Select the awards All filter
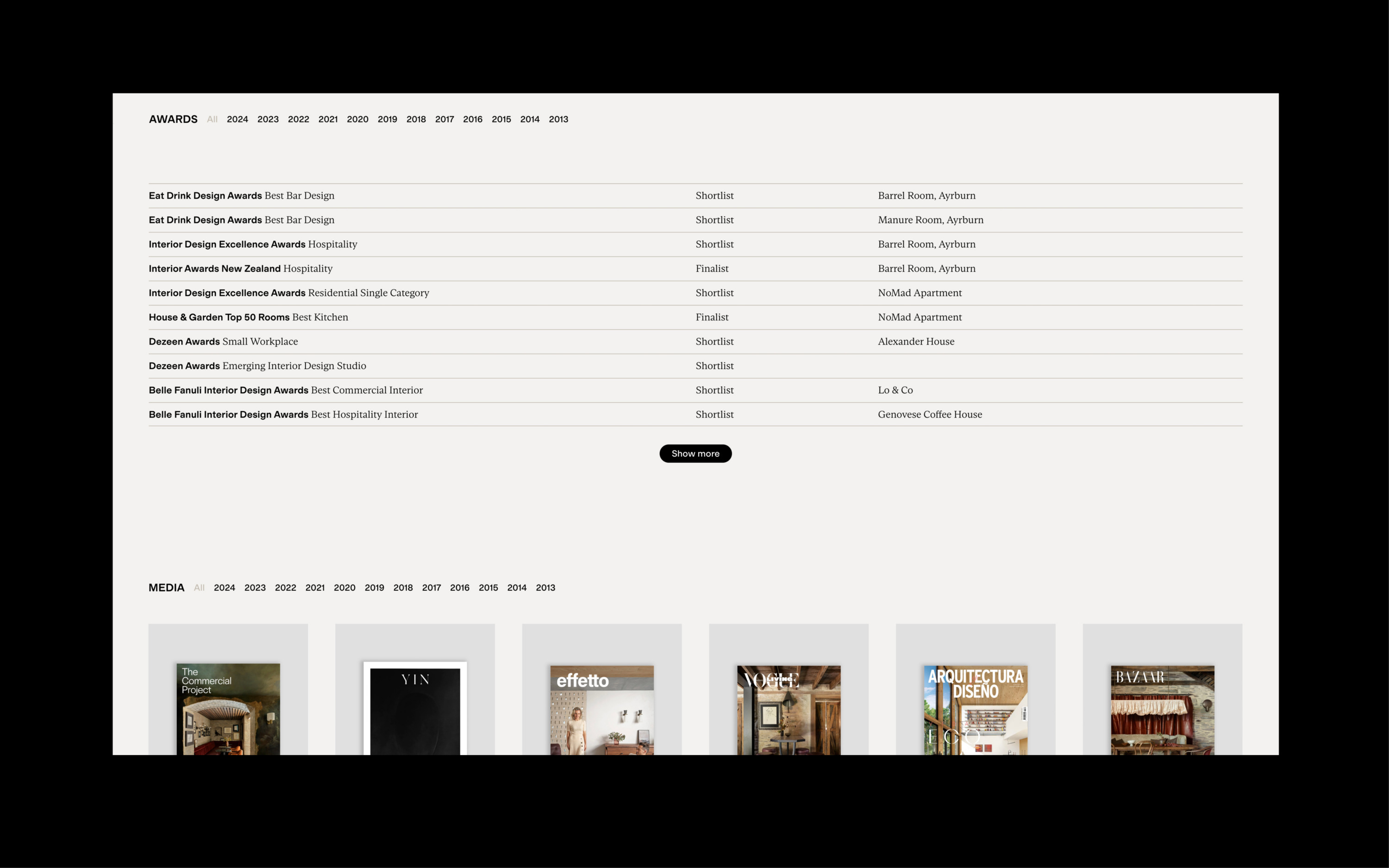 [x=212, y=119]
